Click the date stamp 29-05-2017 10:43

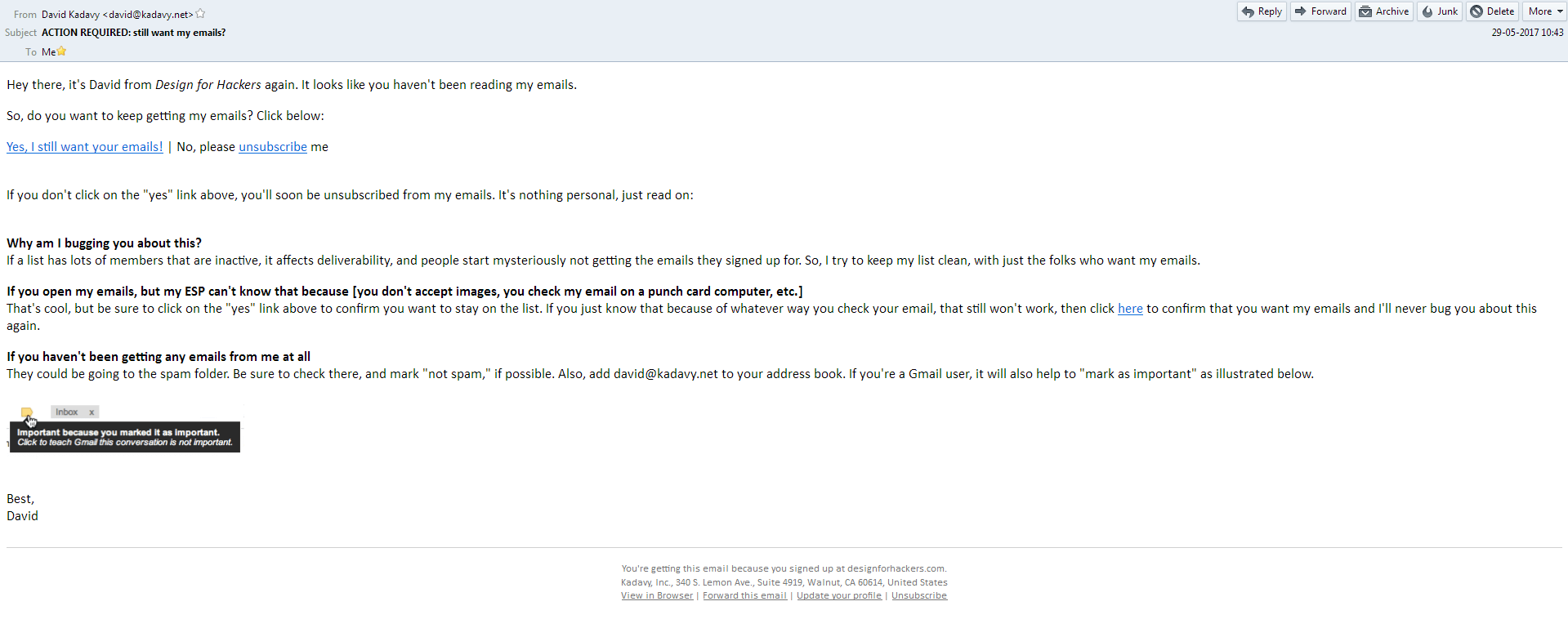coord(1527,33)
